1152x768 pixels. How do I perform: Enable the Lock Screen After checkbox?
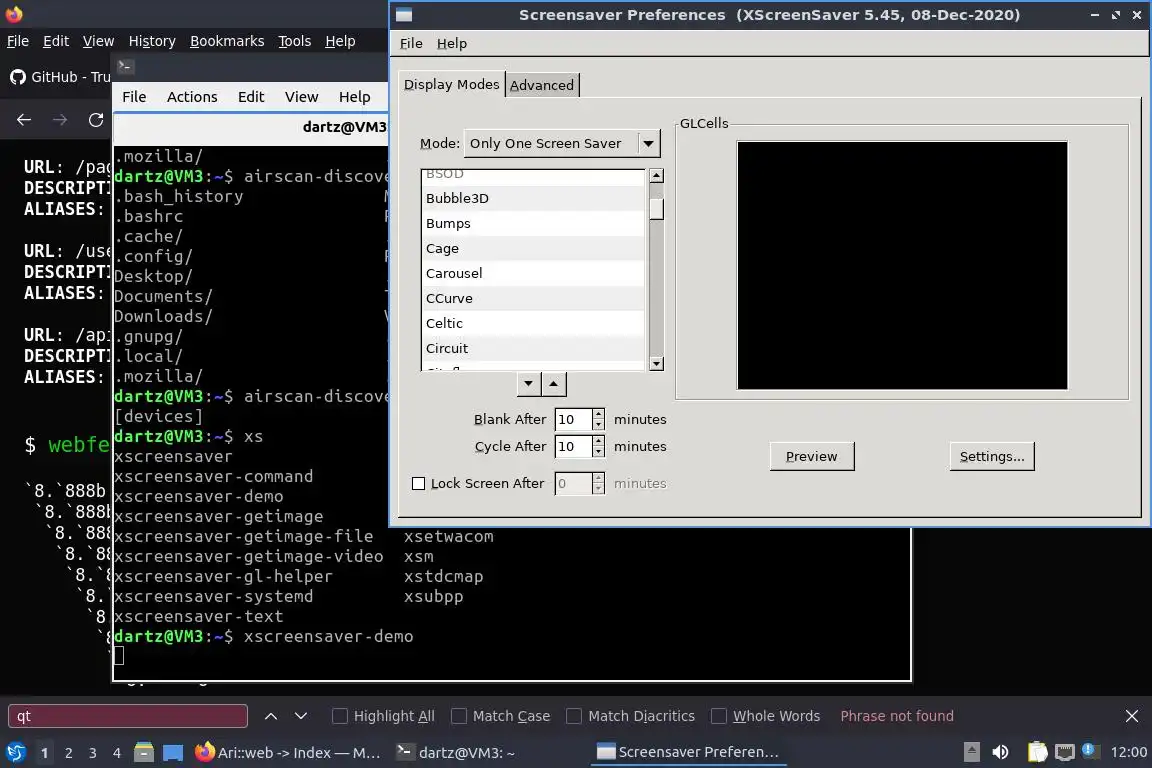point(419,484)
